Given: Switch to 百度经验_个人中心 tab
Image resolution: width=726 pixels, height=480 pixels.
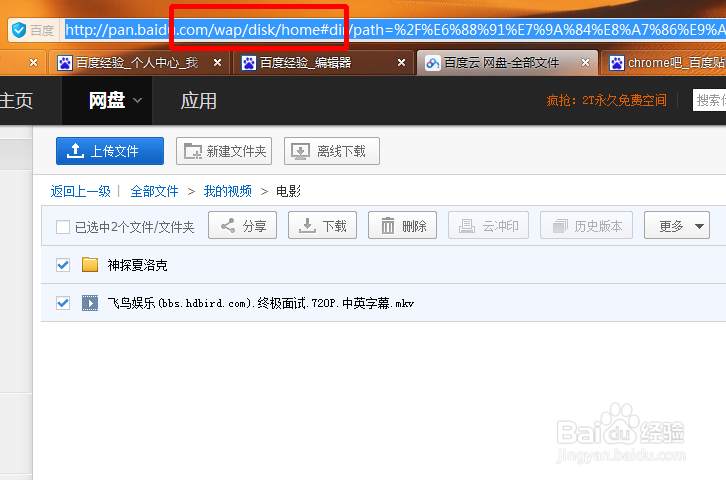Looking at the screenshot, I should click(x=137, y=62).
